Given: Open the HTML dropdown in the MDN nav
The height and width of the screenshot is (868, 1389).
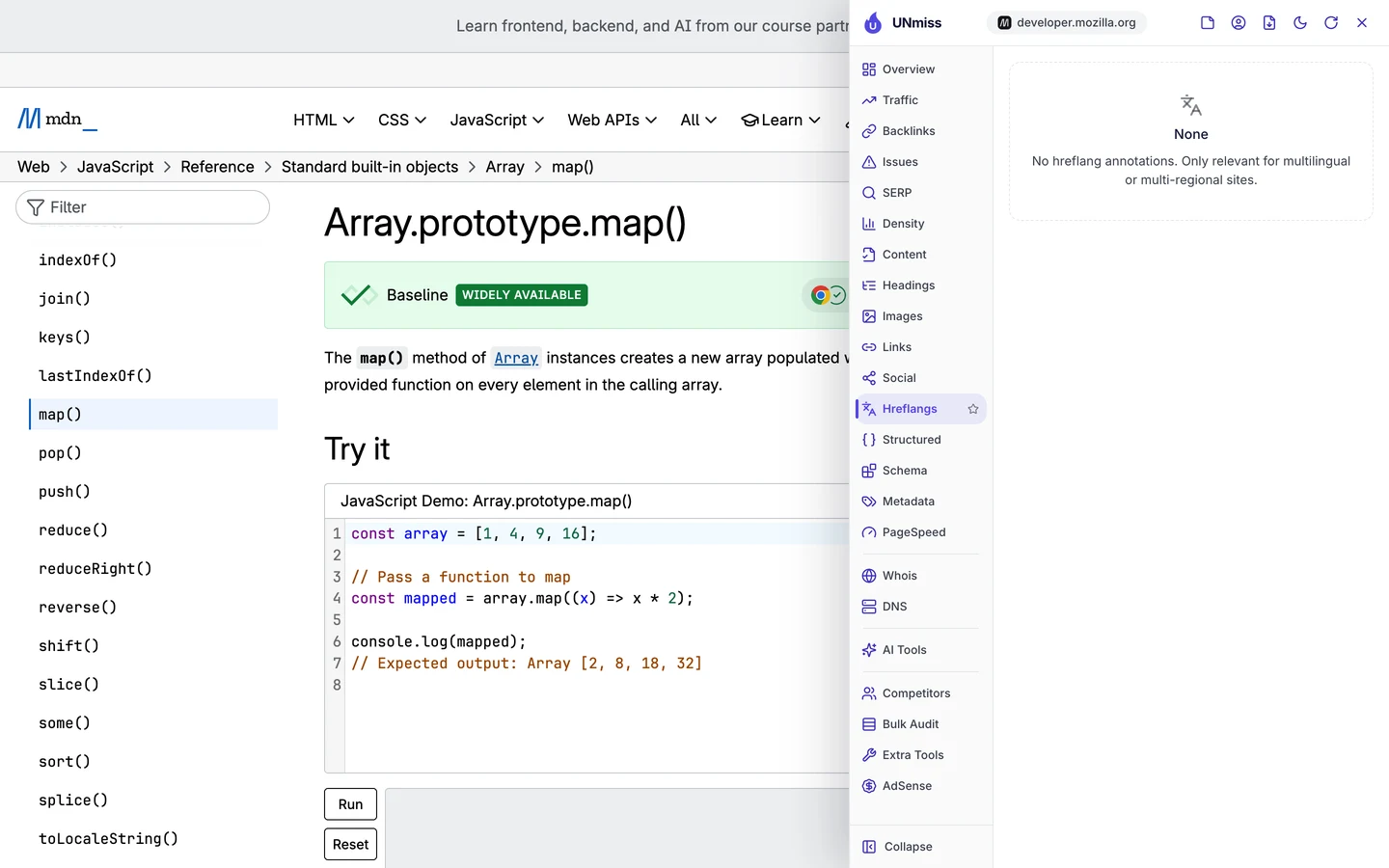Looking at the screenshot, I should pos(324,120).
